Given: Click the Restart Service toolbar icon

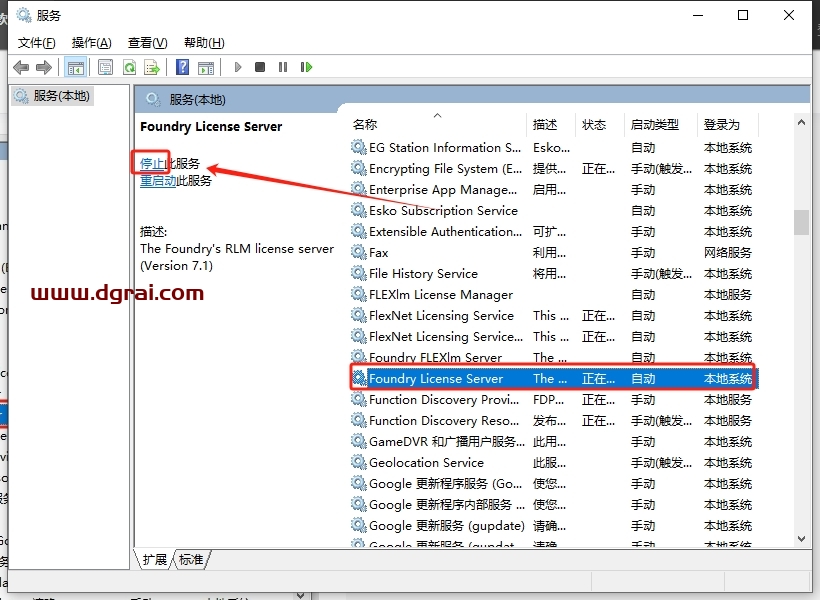Looking at the screenshot, I should coord(306,67).
